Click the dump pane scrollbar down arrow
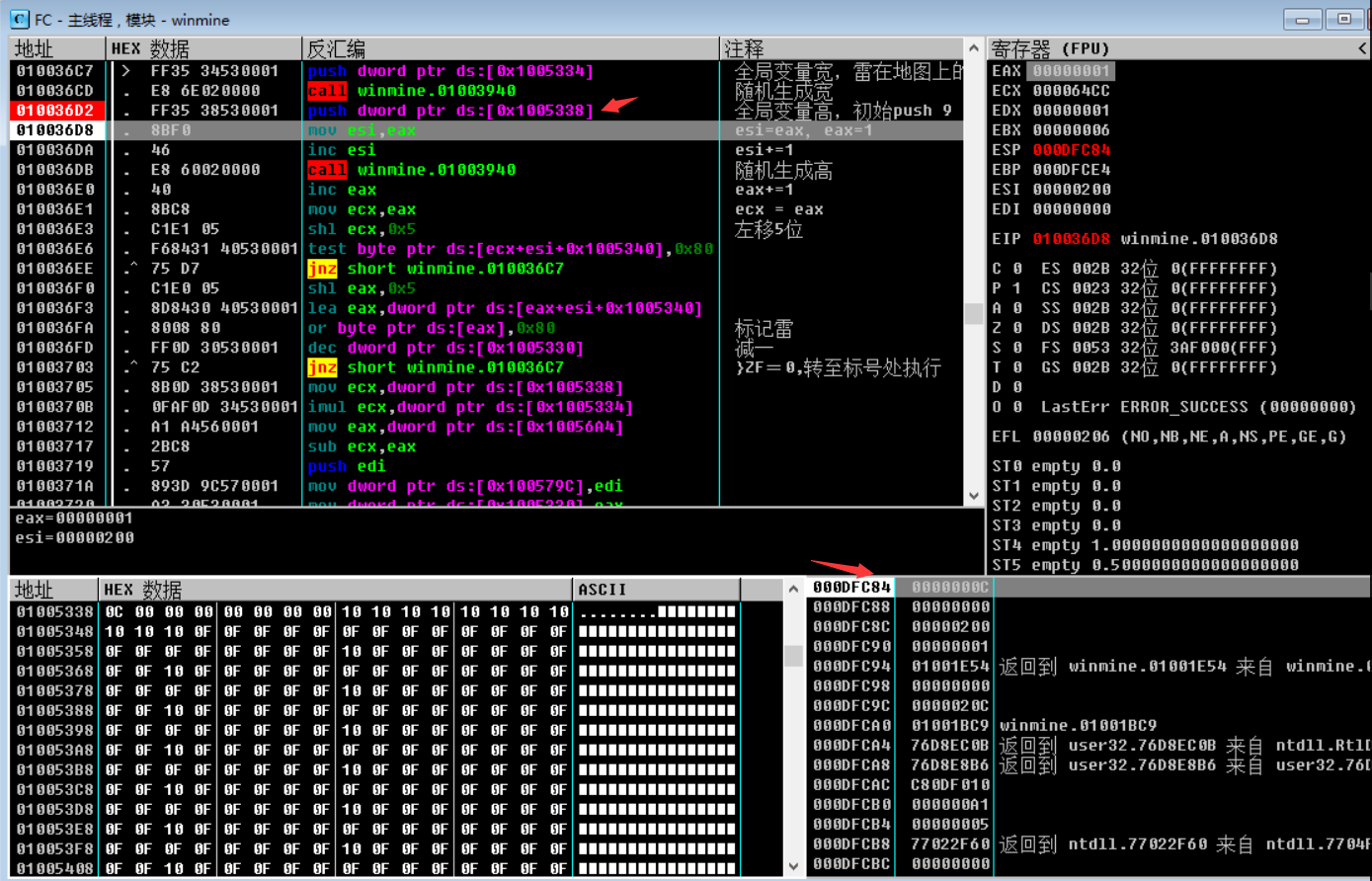 pyautogui.click(x=793, y=866)
